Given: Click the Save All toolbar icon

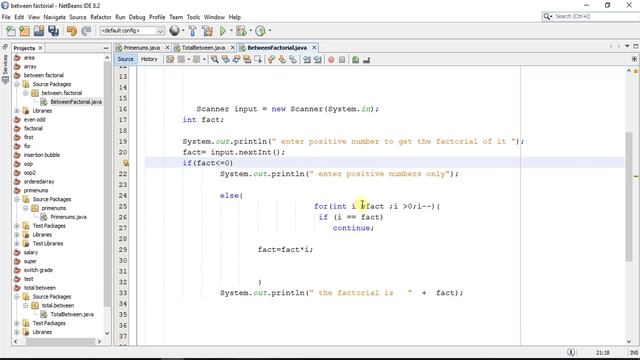Looking at the screenshot, I should click(x=53, y=31).
